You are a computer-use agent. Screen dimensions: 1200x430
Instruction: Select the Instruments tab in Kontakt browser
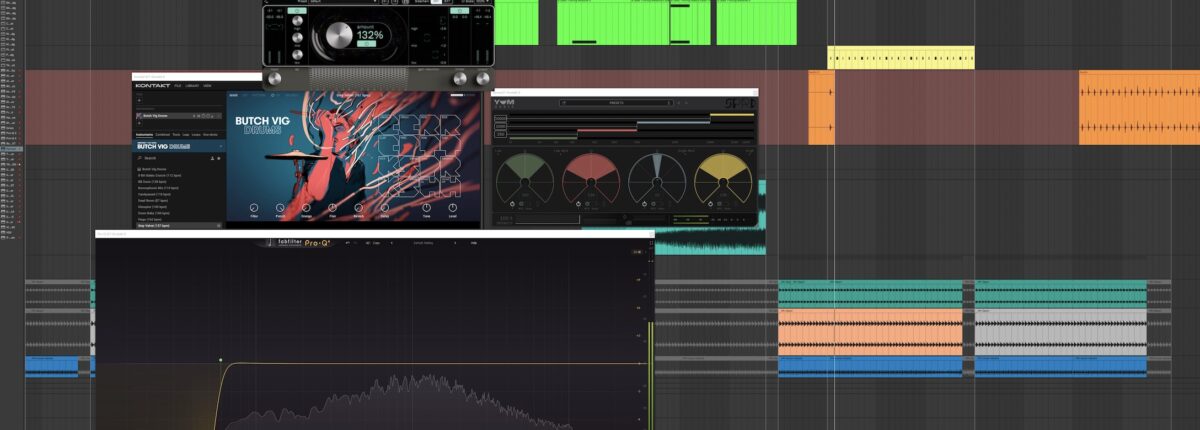[x=146, y=133]
